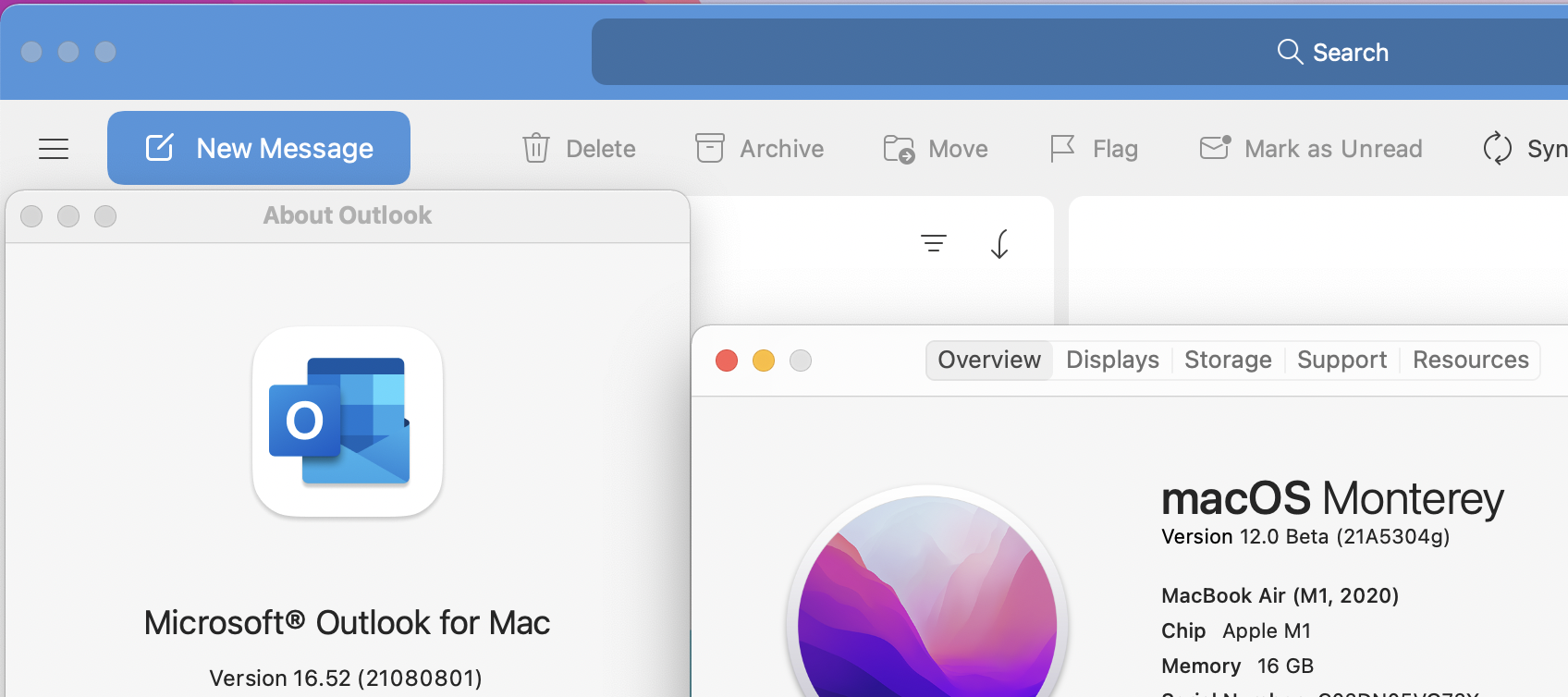Click the "Apple M1" chip value
Image resolution: width=1568 pixels, height=697 pixels.
click(x=1267, y=631)
